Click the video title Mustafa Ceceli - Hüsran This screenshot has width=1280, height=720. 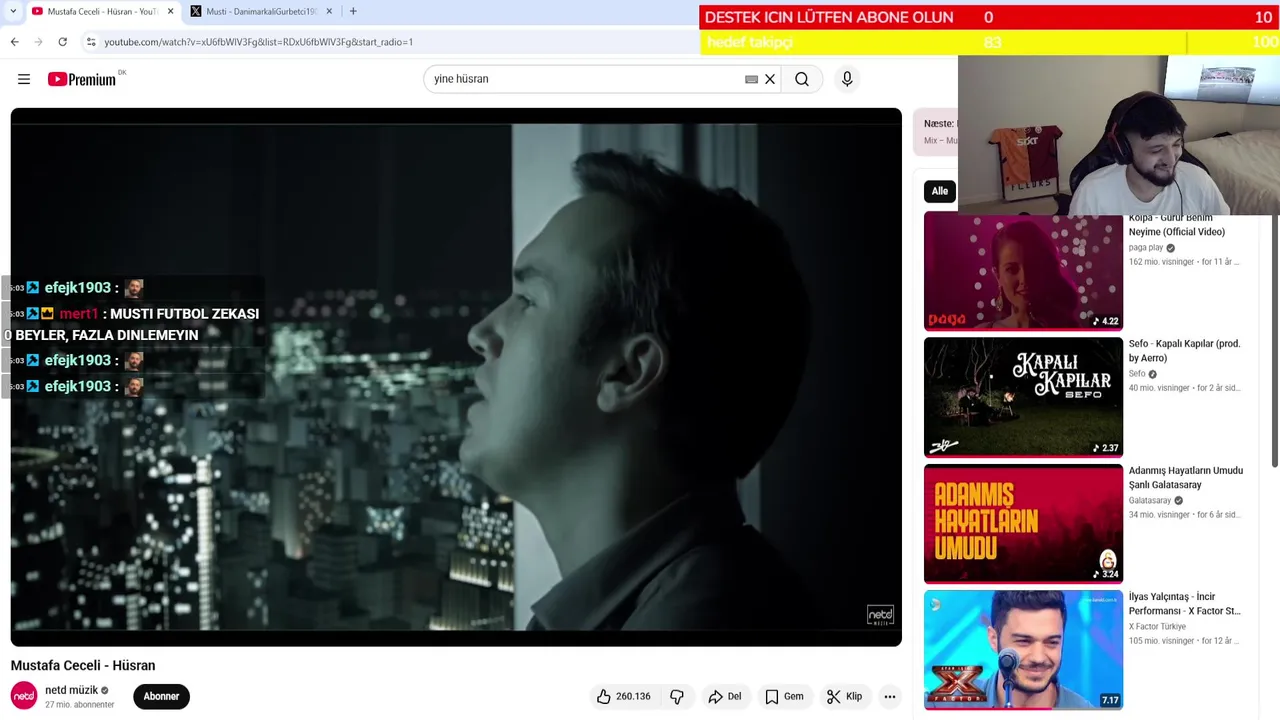[x=83, y=665]
